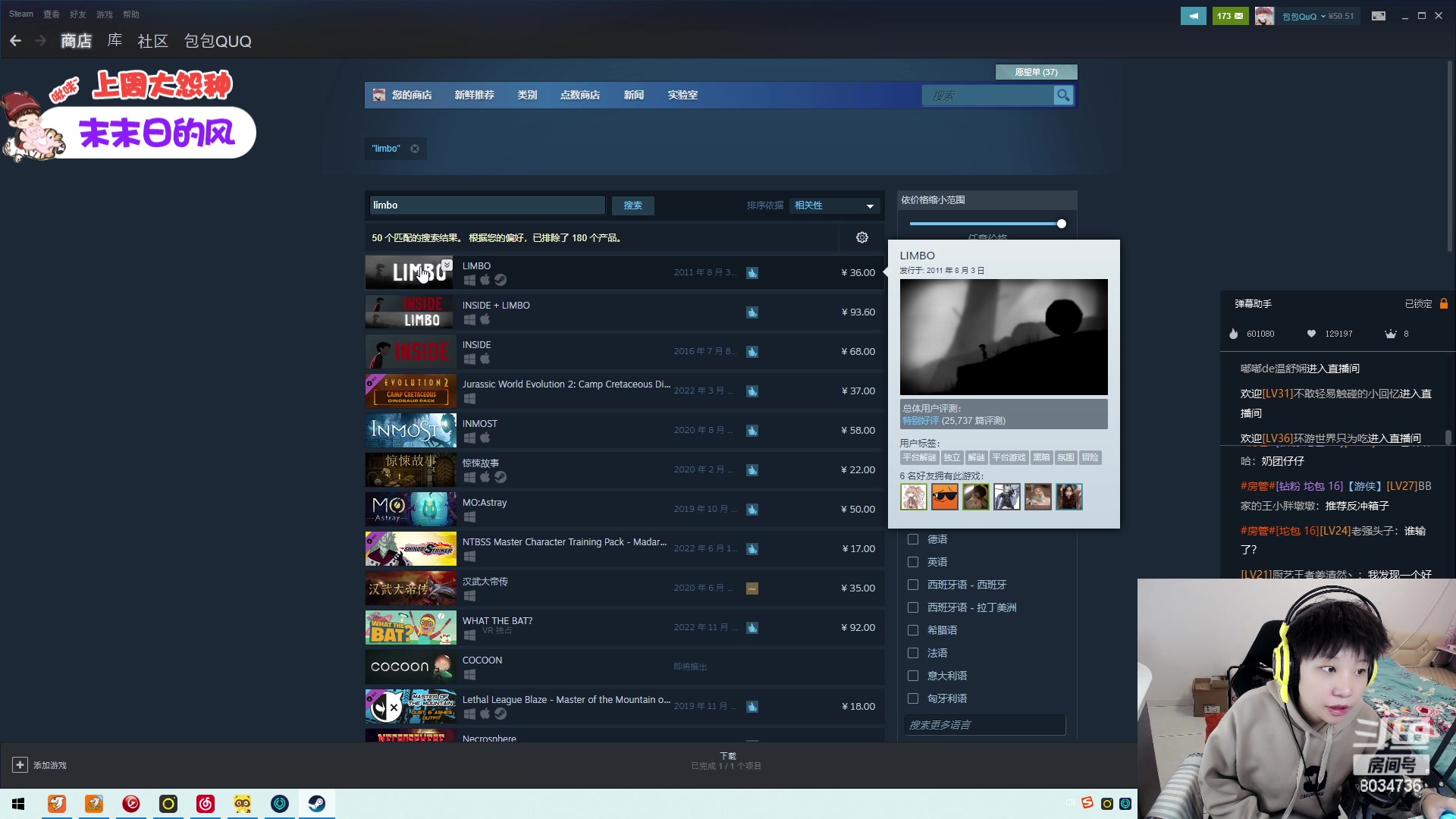Screen dimensions: 1456x819
Task: Open the sort by 相关性 dropdown
Action: (x=834, y=206)
